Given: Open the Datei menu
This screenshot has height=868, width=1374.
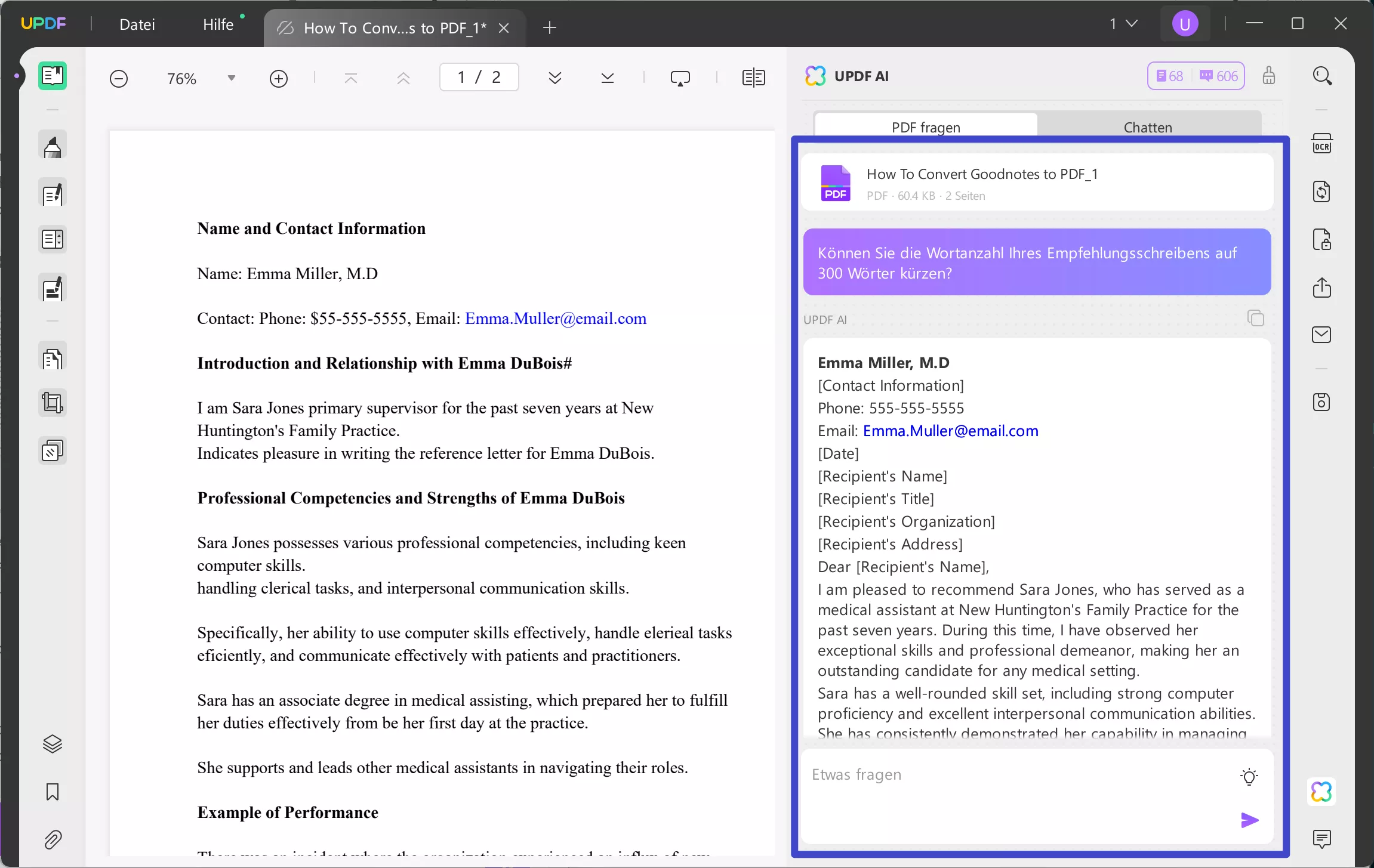Looking at the screenshot, I should pyautogui.click(x=137, y=24).
